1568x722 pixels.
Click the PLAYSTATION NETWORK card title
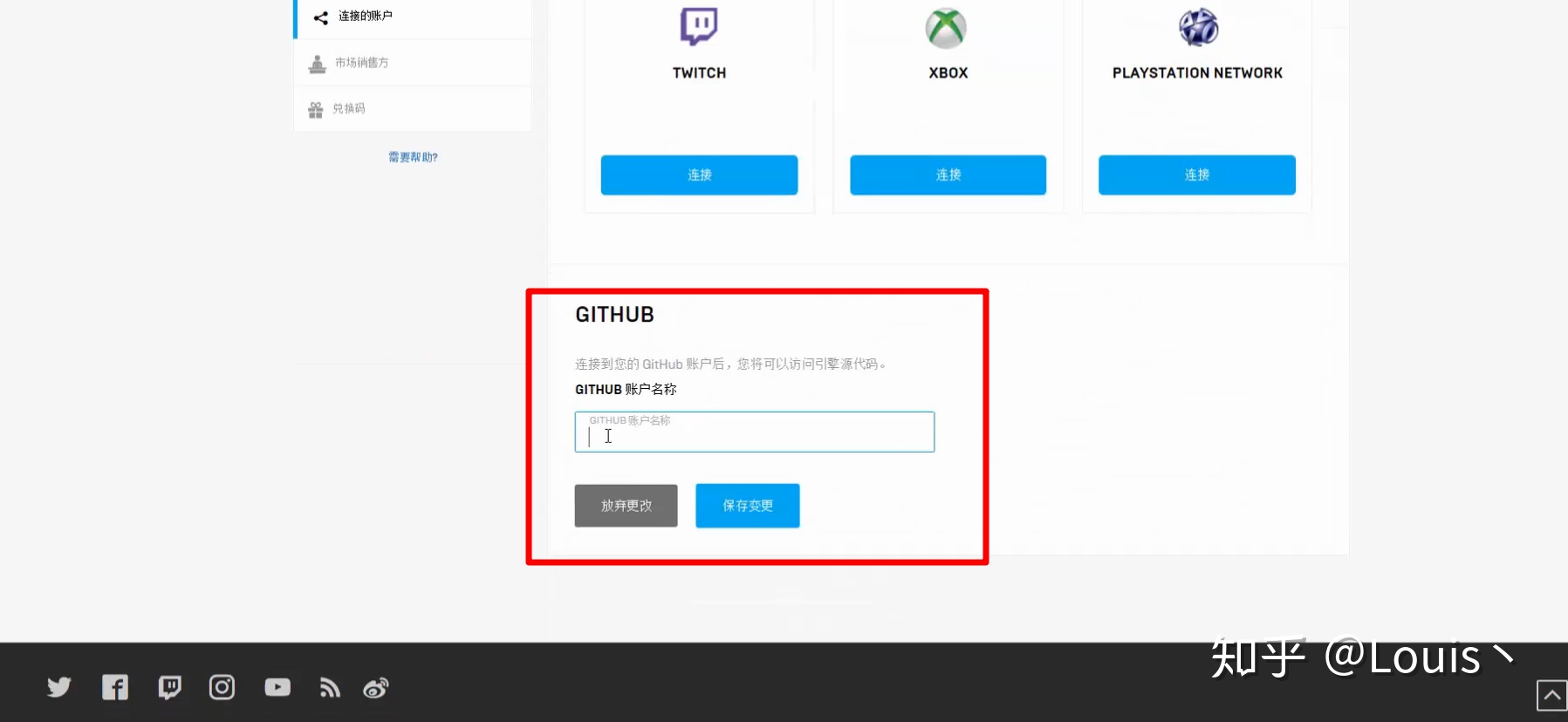[x=1197, y=73]
